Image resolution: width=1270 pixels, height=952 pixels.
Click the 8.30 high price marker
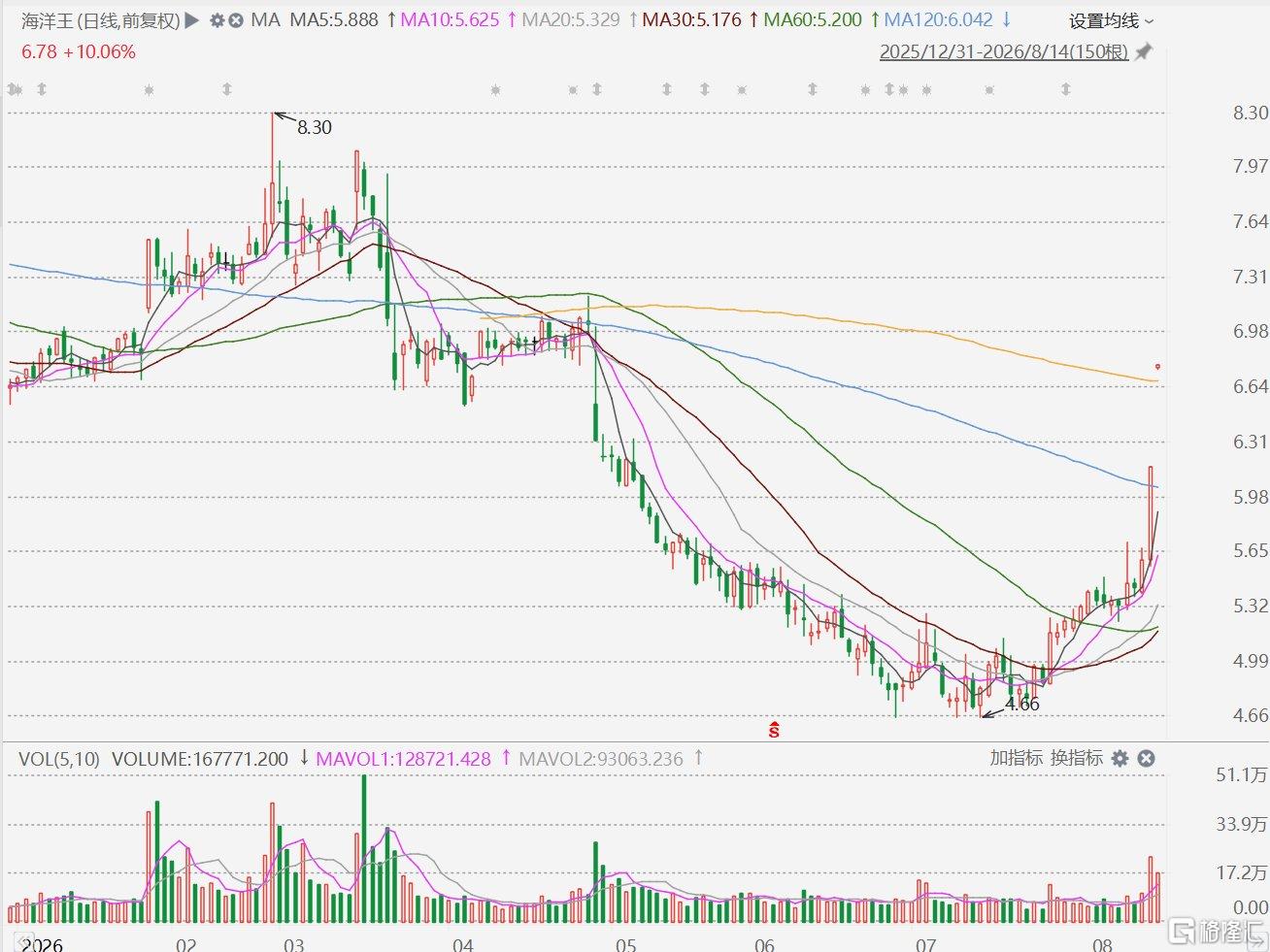pyautogui.click(x=314, y=127)
